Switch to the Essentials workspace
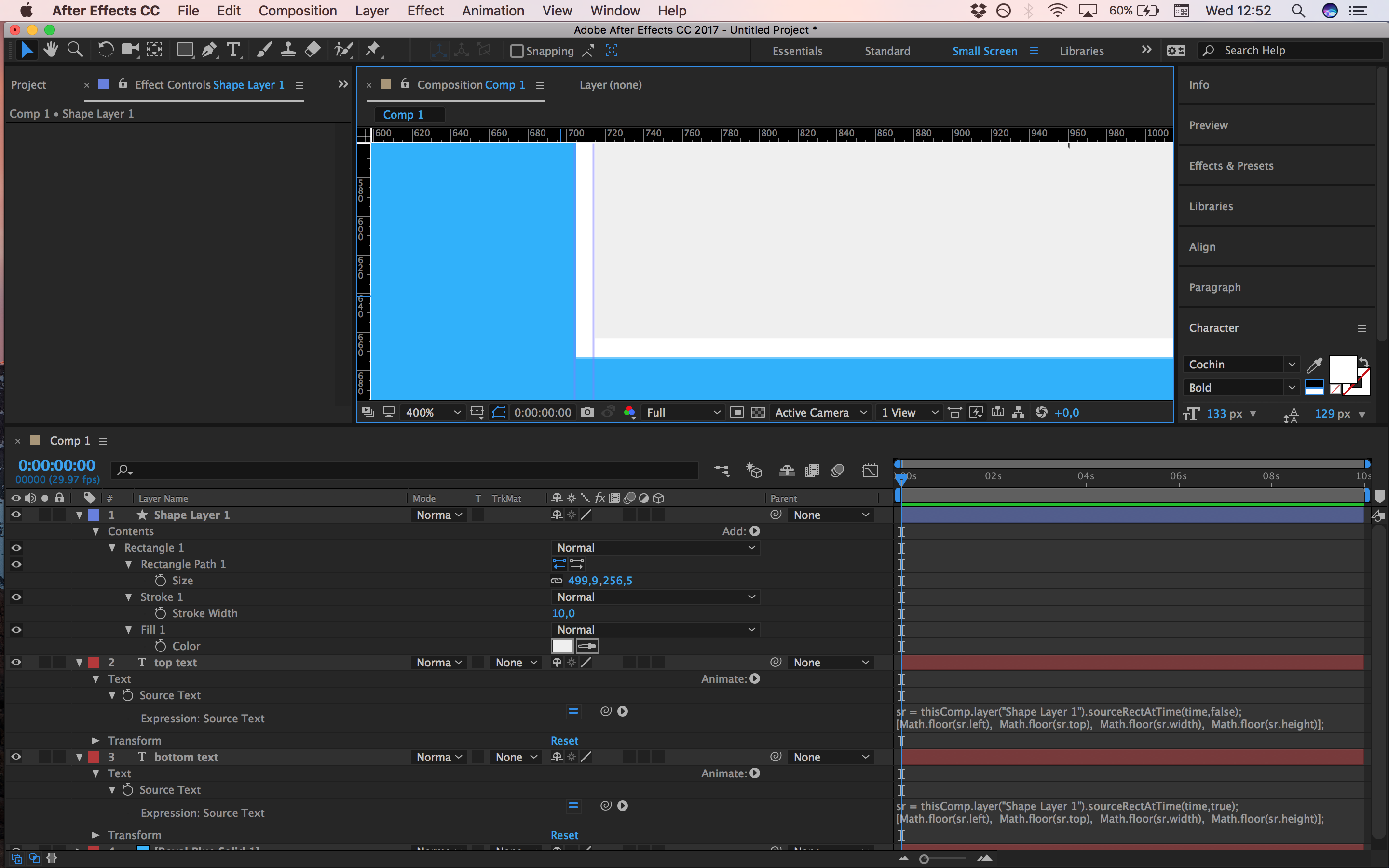The height and width of the screenshot is (868, 1389). tap(797, 51)
